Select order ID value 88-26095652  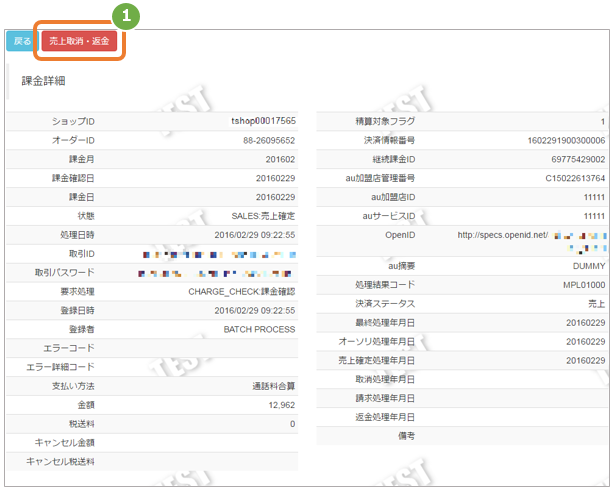pyautogui.click(x=269, y=140)
